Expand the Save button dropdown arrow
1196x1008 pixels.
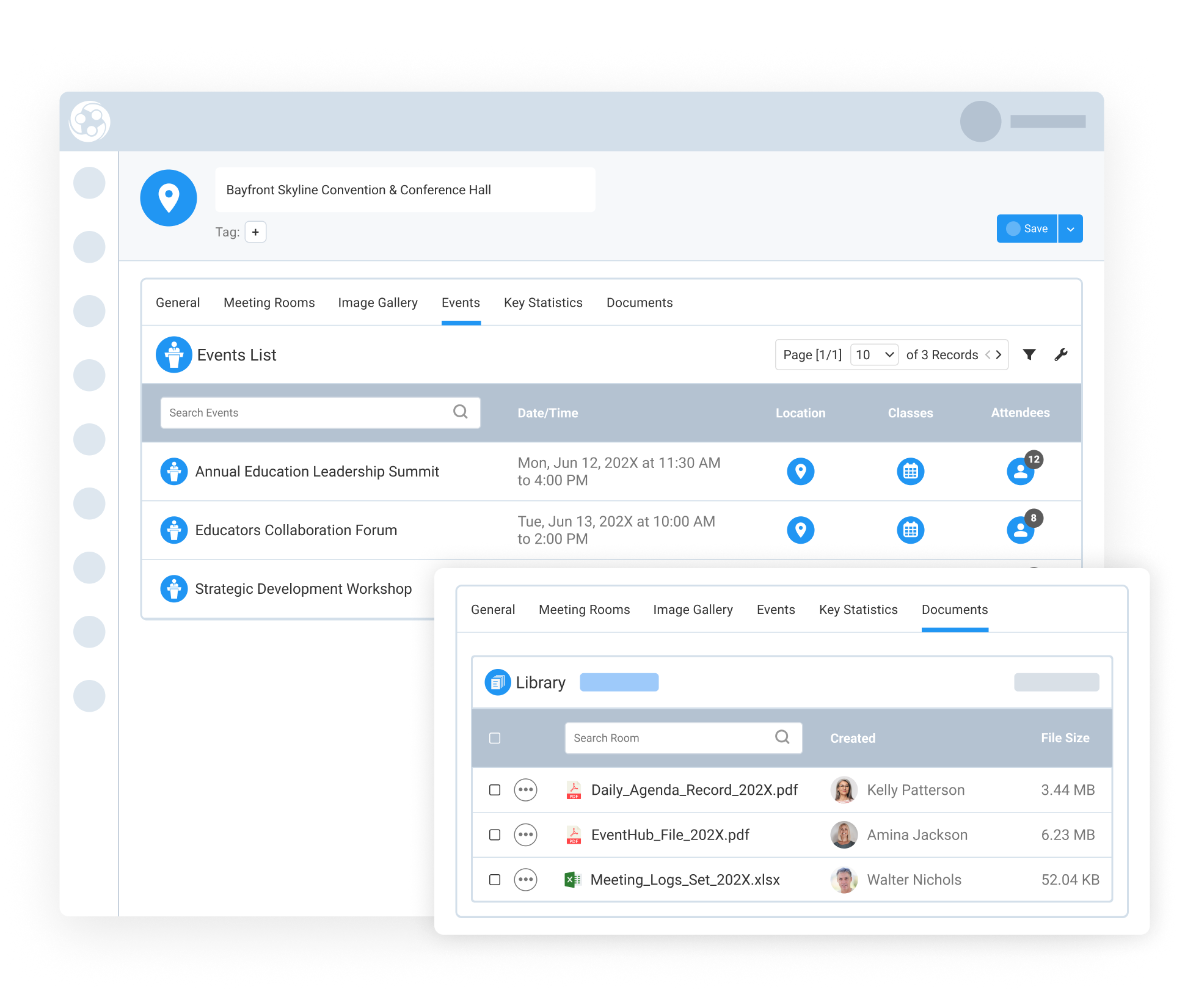(x=1070, y=228)
